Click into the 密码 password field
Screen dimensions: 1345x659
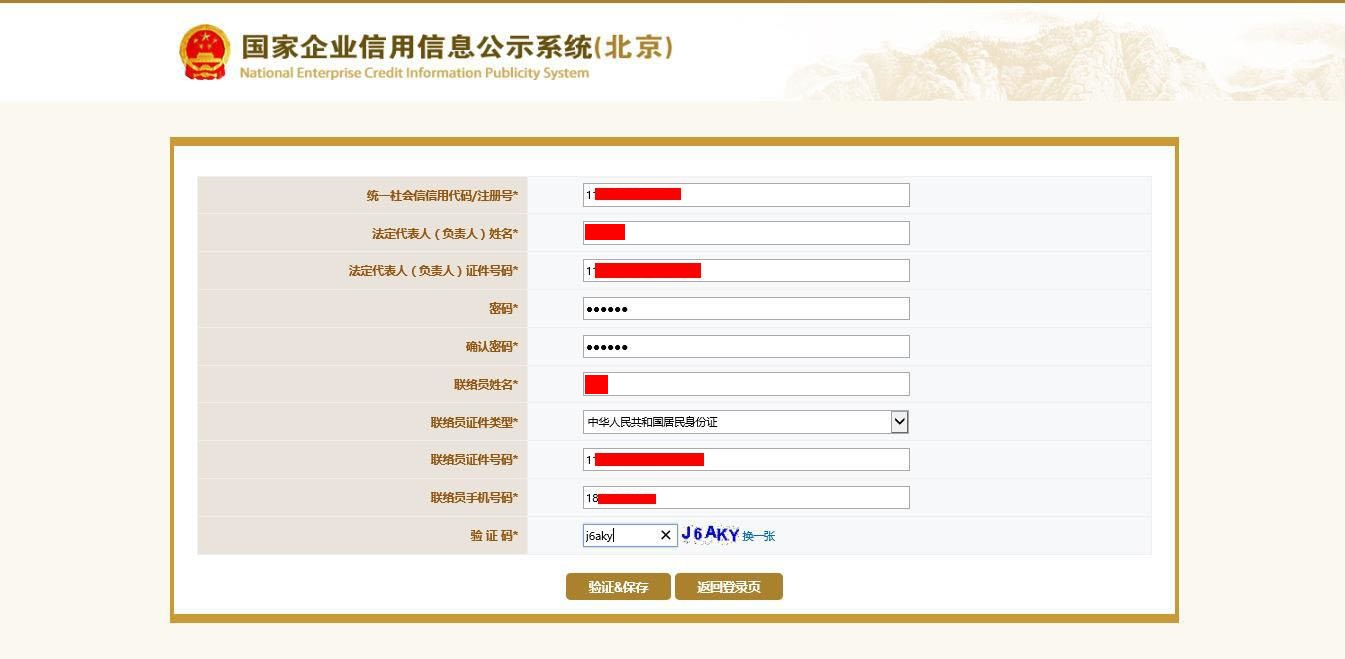[746, 308]
